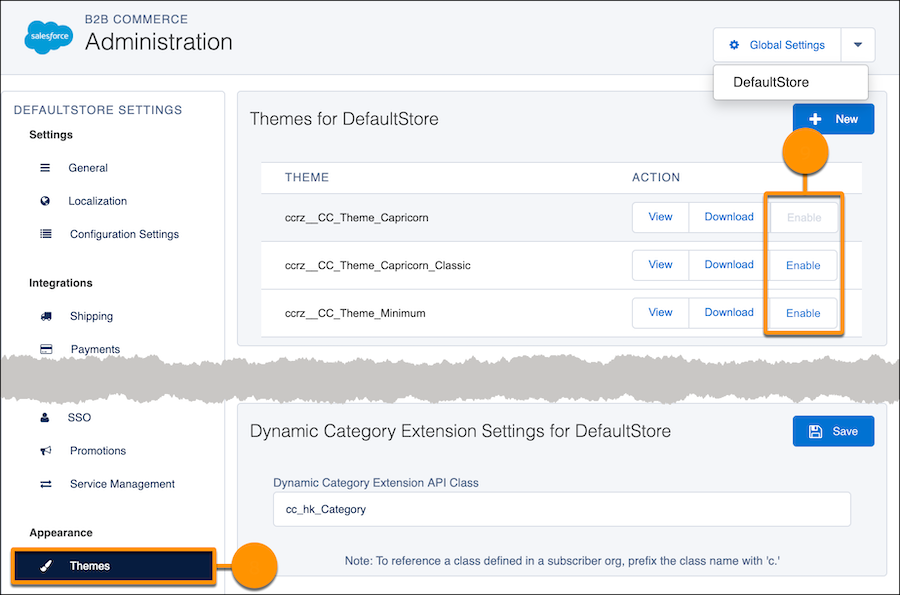Open Localization settings
The width and height of the screenshot is (900, 595).
[x=98, y=201]
